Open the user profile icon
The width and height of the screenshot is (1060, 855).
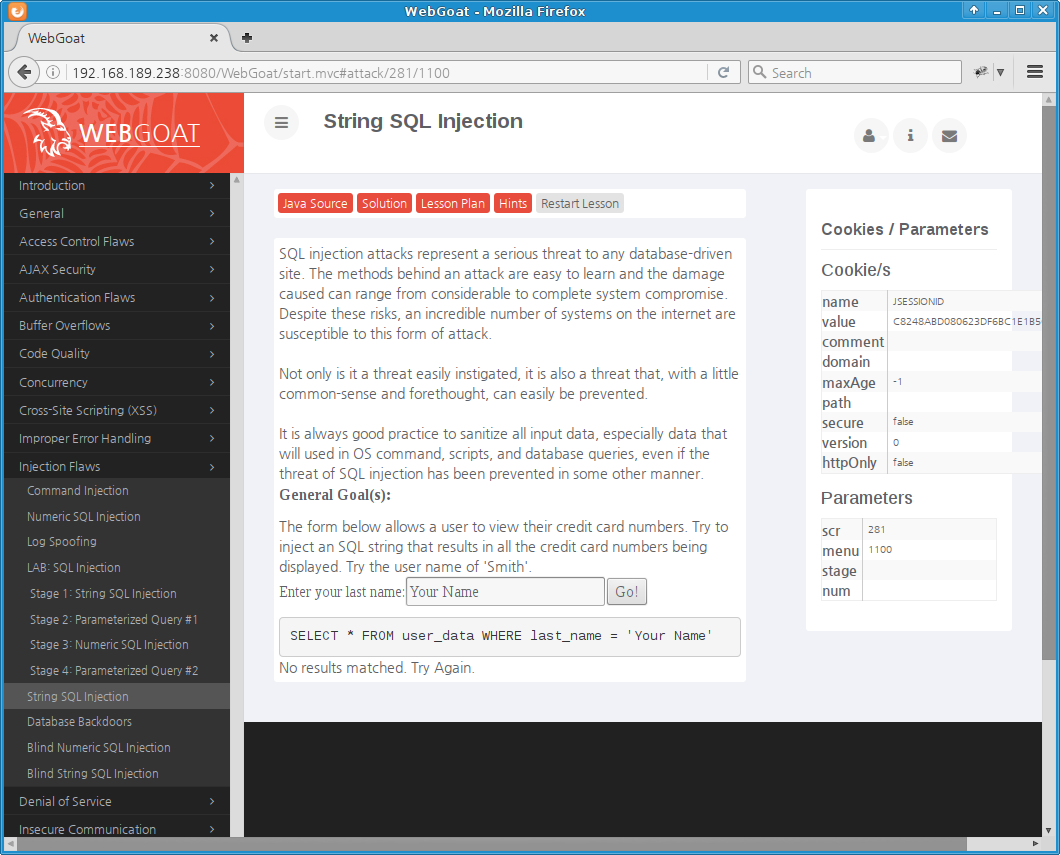pyautogui.click(x=869, y=136)
